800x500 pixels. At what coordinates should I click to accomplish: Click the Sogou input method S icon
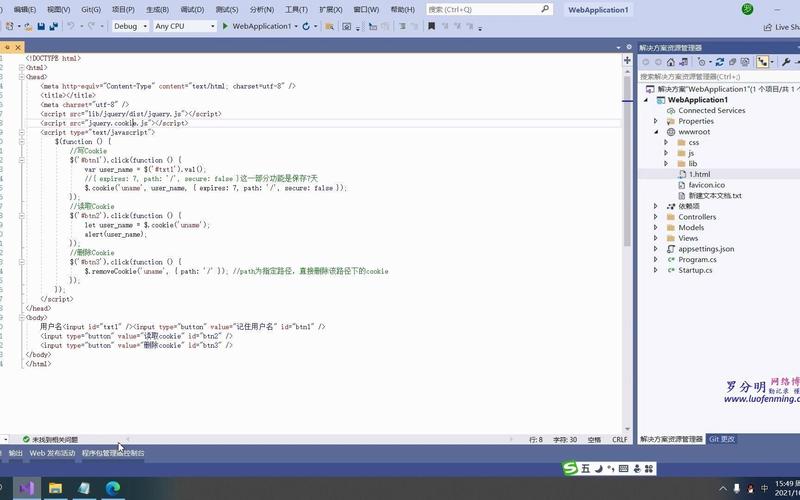(569, 468)
